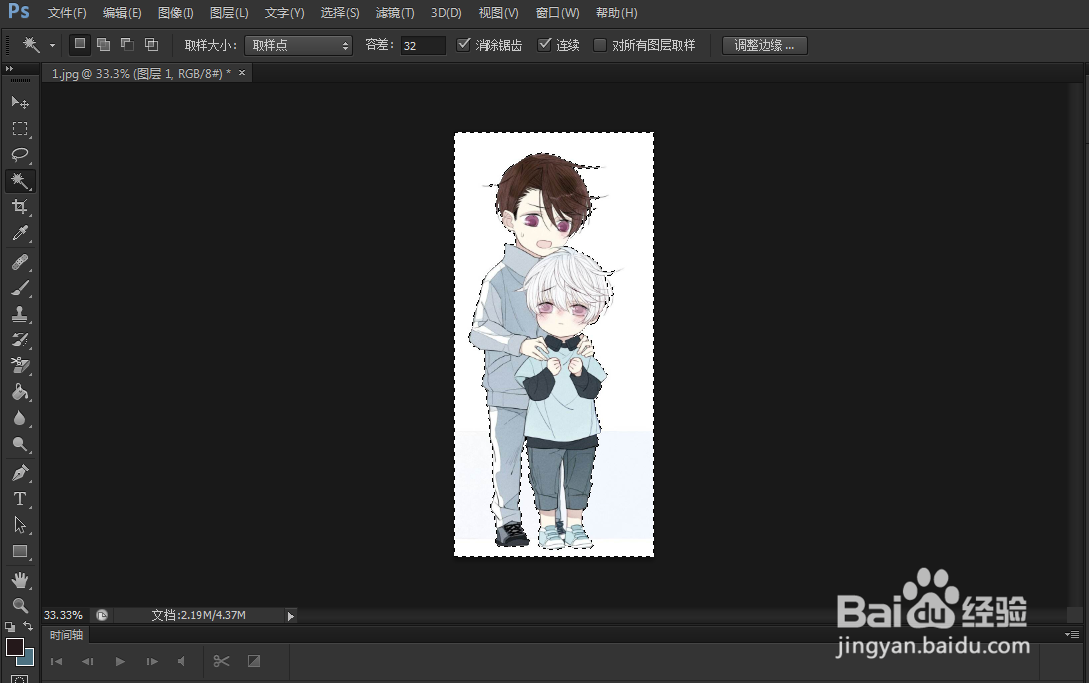Open the 3D(D) menu
Screen dimensions: 1089x683
click(446, 13)
